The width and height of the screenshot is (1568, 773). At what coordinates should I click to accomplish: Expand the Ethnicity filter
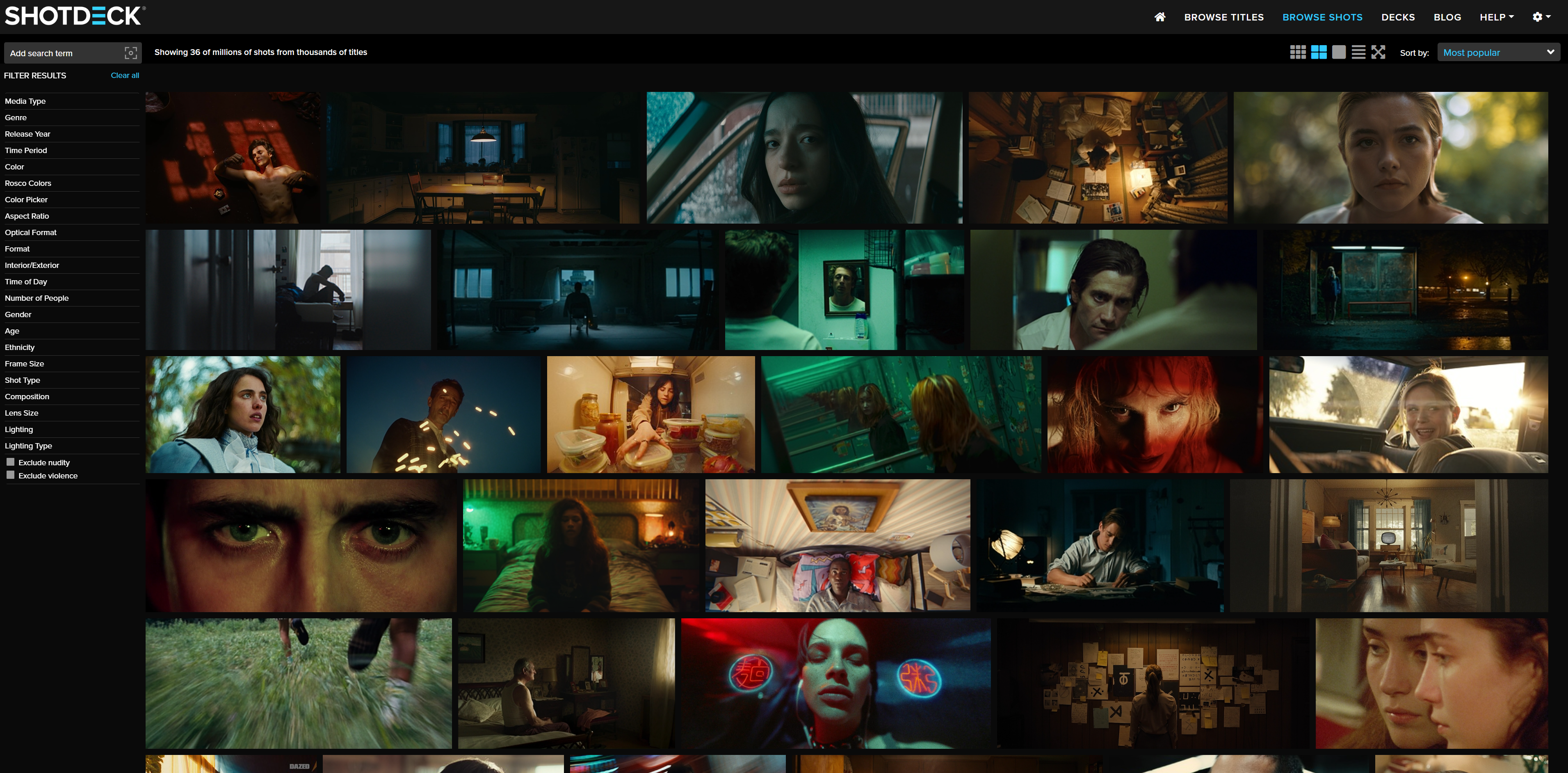pyautogui.click(x=72, y=348)
